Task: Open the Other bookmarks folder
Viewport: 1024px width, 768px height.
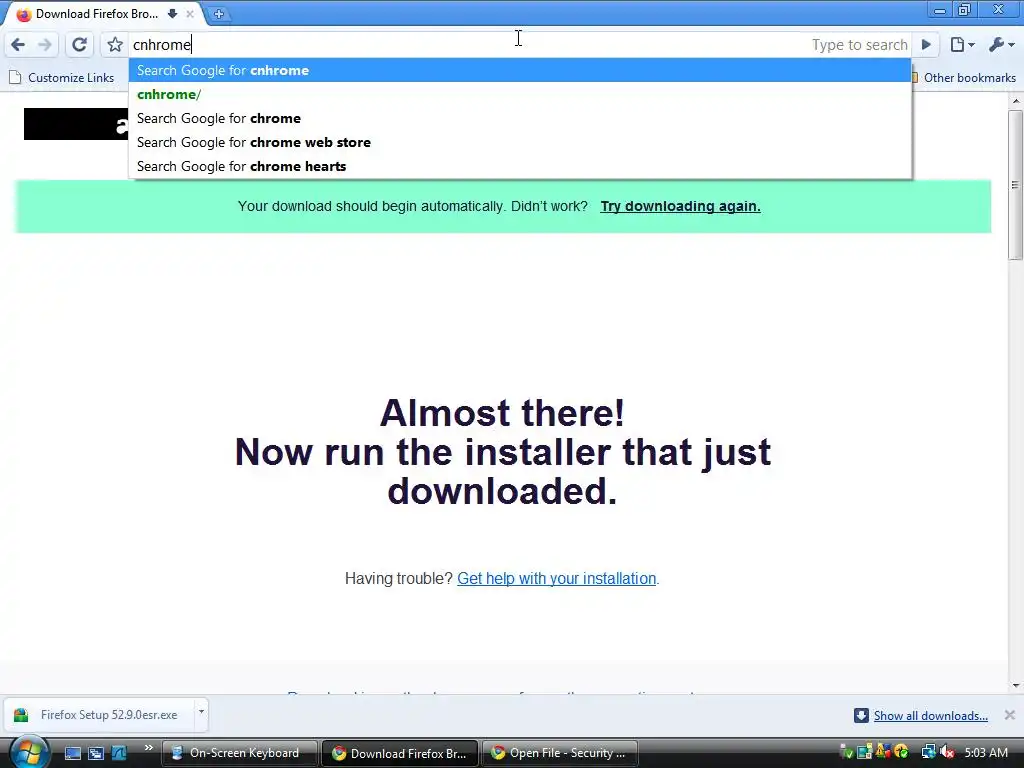Action: pos(965,78)
